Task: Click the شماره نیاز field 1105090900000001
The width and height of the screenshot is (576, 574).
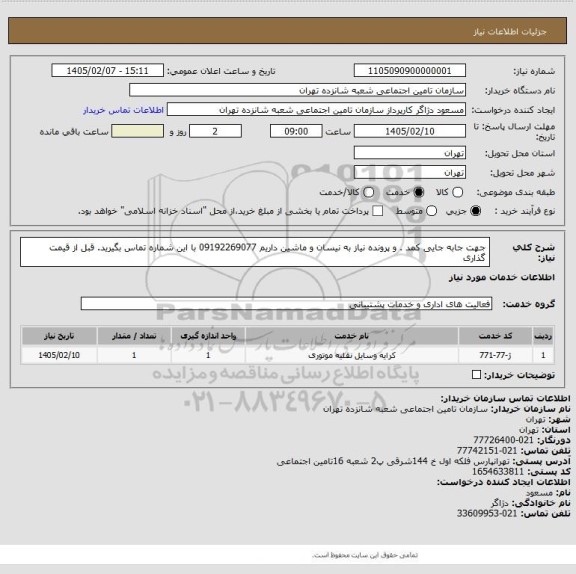Action: [410, 71]
